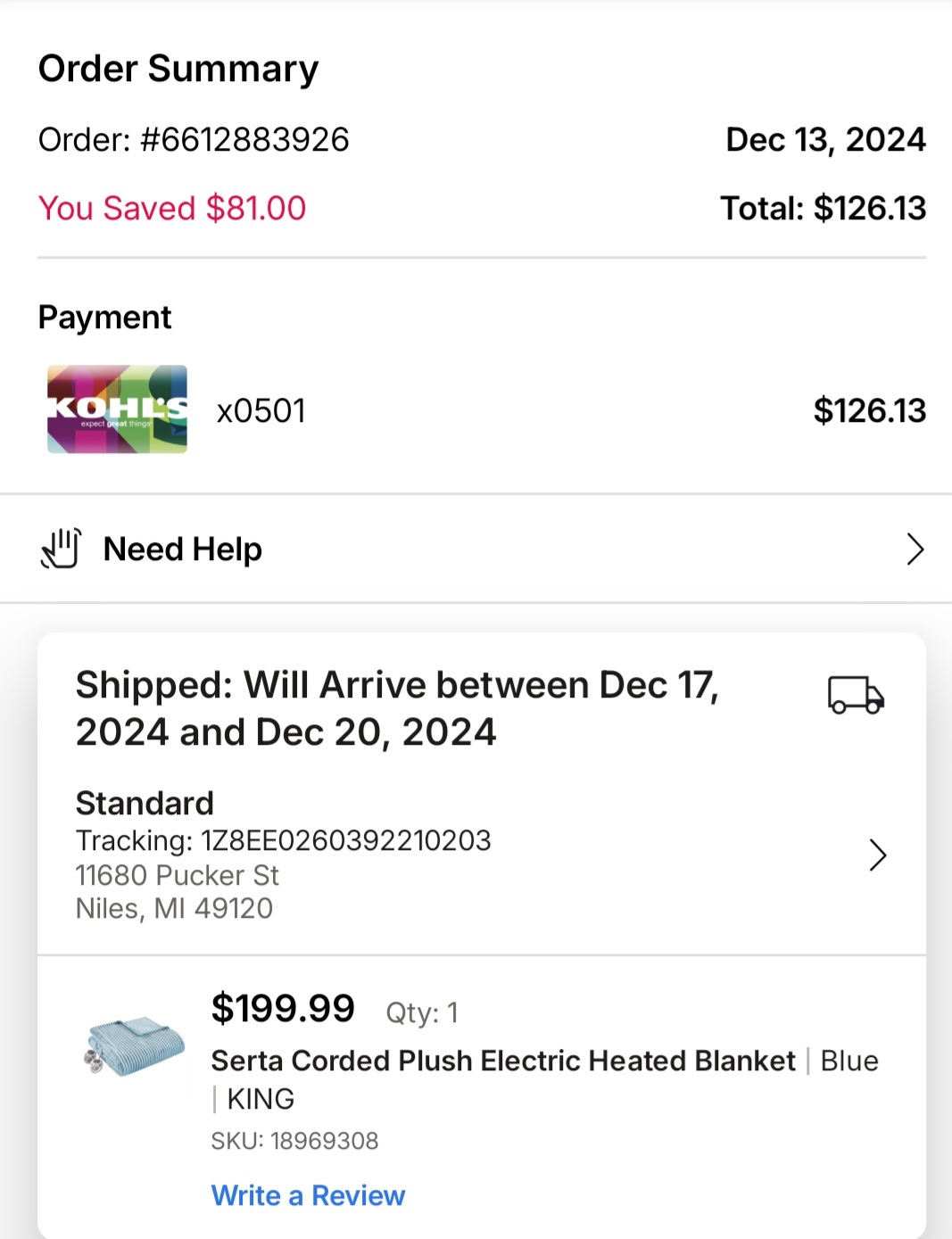Tap the Kohl's card image
This screenshot has width=952, height=1239.
(x=117, y=409)
